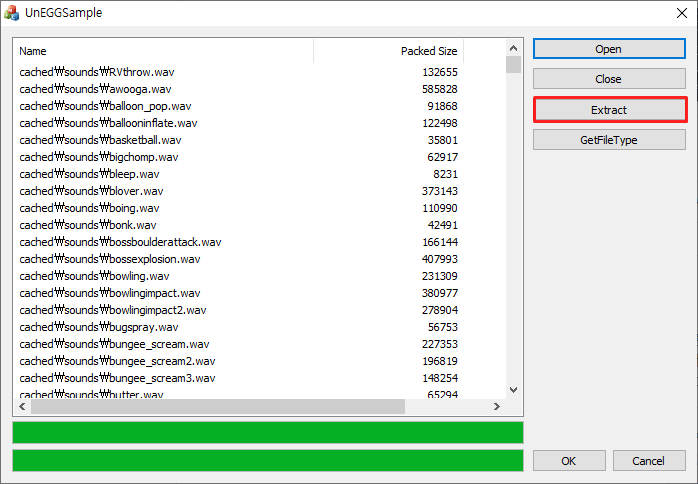Click packed size value 8231
The width and height of the screenshot is (698, 484).
click(446, 174)
